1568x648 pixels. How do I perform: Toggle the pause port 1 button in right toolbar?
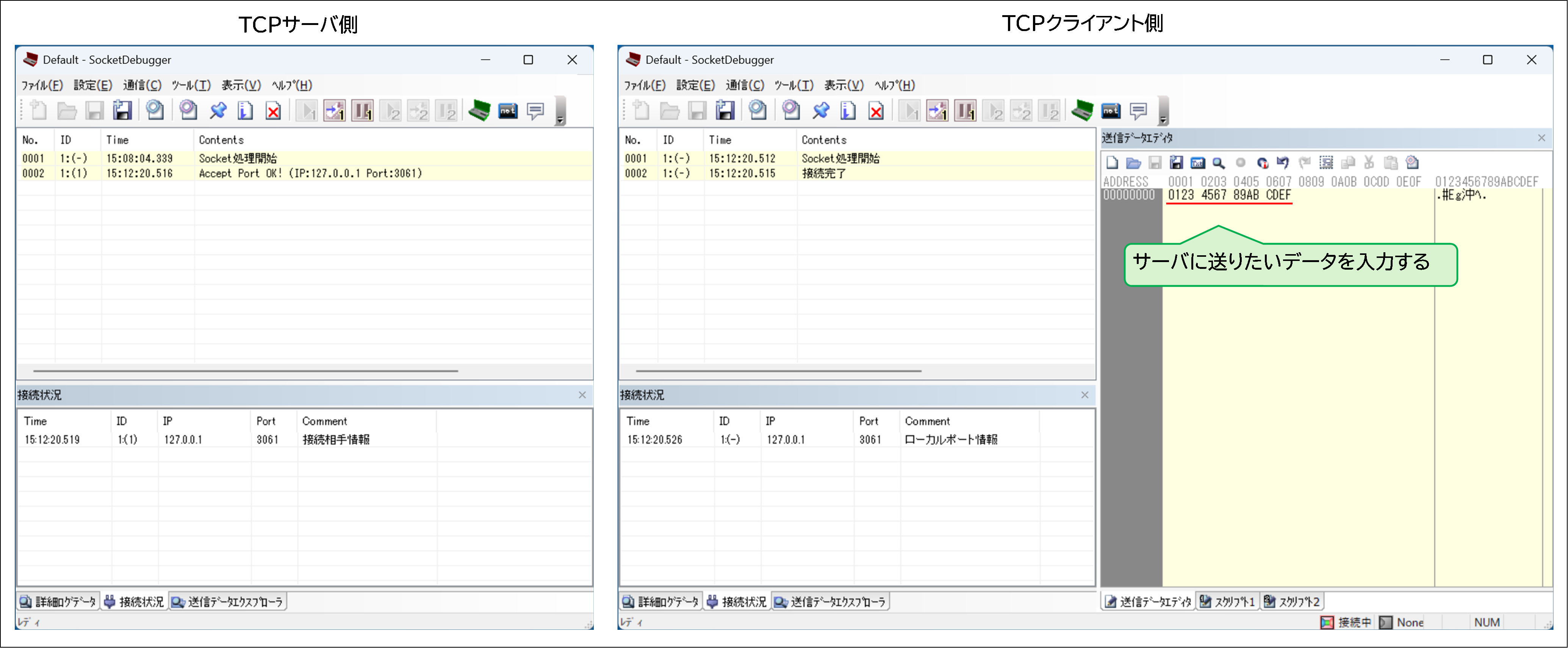(x=965, y=111)
